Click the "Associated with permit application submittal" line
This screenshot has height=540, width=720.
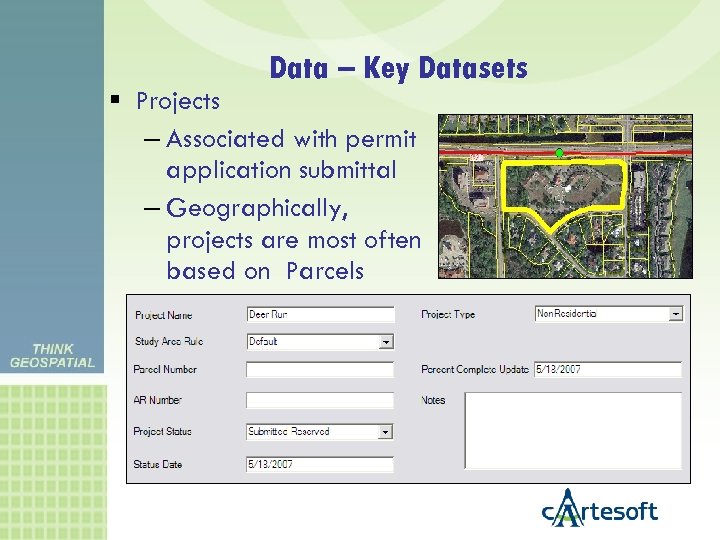(291, 155)
